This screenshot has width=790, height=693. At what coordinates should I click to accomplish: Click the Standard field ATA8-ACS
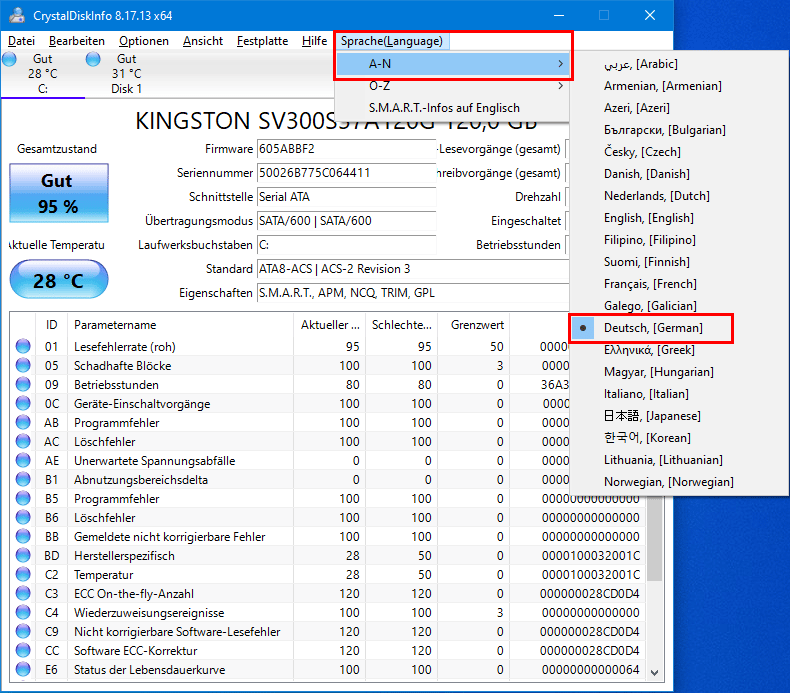pos(413,269)
